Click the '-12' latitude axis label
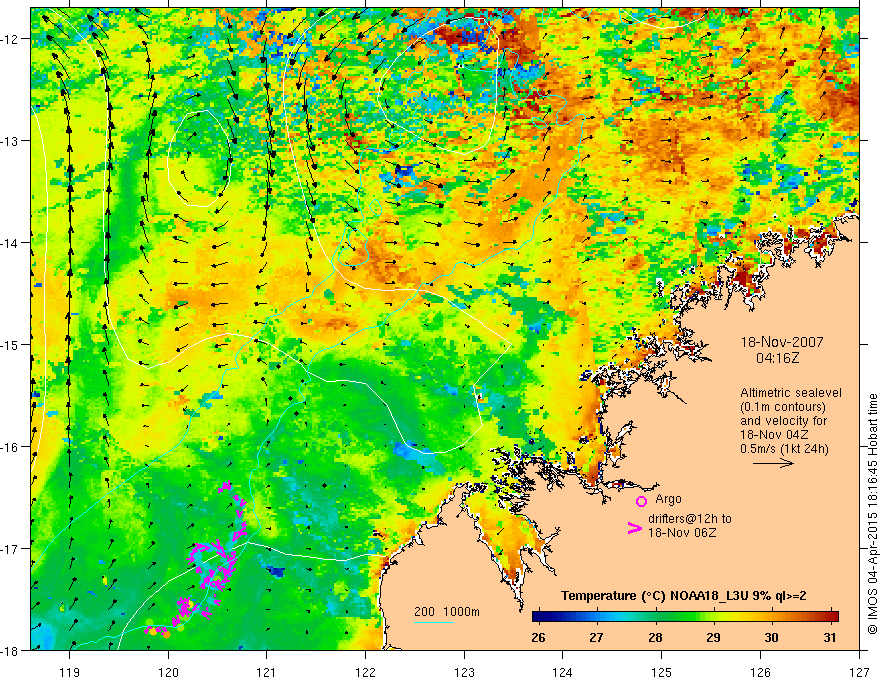 [10, 39]
